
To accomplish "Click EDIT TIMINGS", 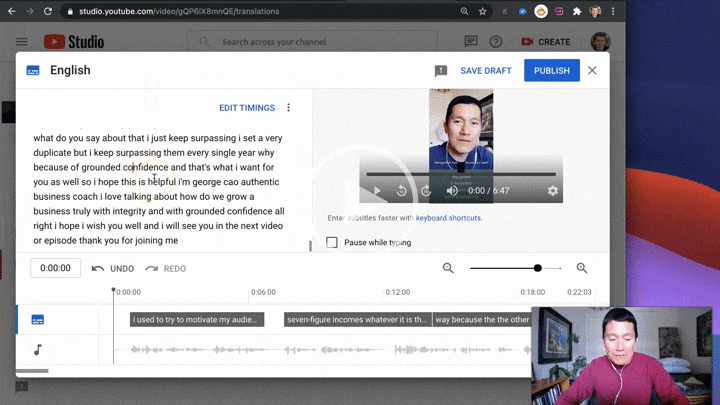I will click(x=247, y=108).
